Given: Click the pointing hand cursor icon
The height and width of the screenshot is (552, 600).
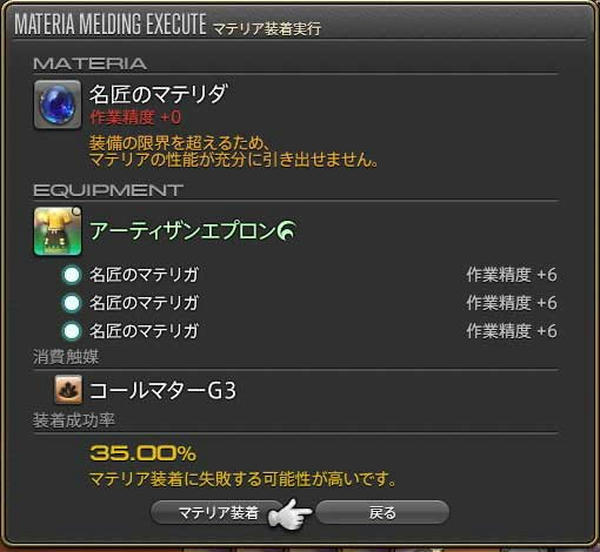Looking at the screenshot, I should [x=290, y=514].
